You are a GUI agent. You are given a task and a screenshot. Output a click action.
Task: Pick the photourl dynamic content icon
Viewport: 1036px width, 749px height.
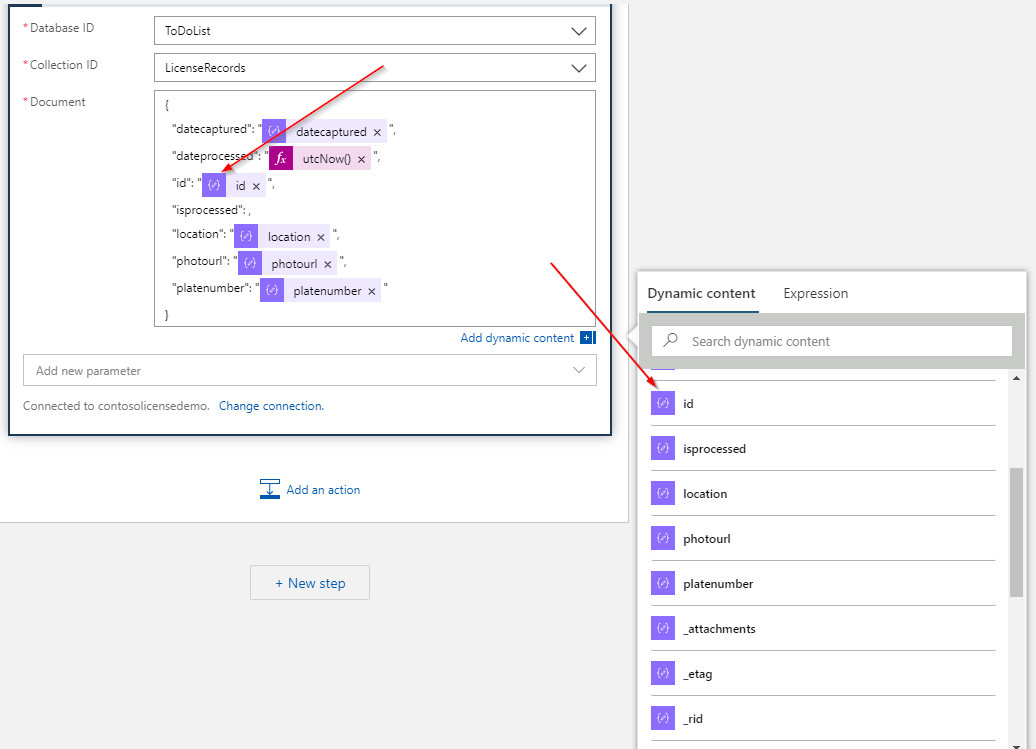663,539
